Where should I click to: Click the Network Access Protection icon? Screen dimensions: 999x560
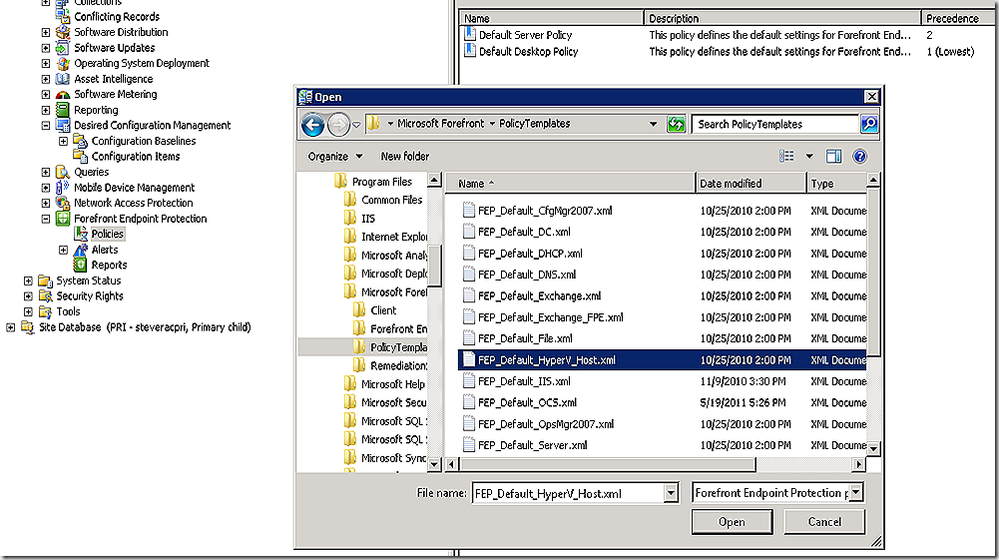click(x=62, y=203)
